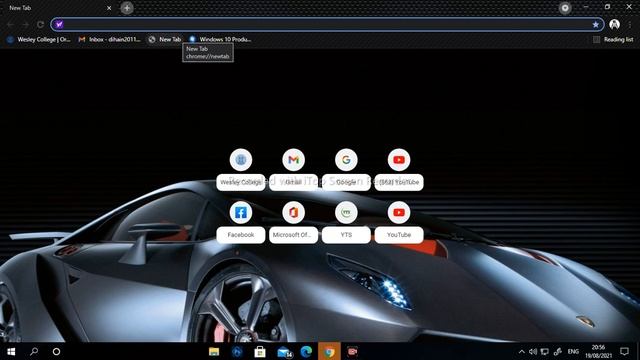
Task: Open the Microsoft Office shortcut icon
Action: point(293,212)
